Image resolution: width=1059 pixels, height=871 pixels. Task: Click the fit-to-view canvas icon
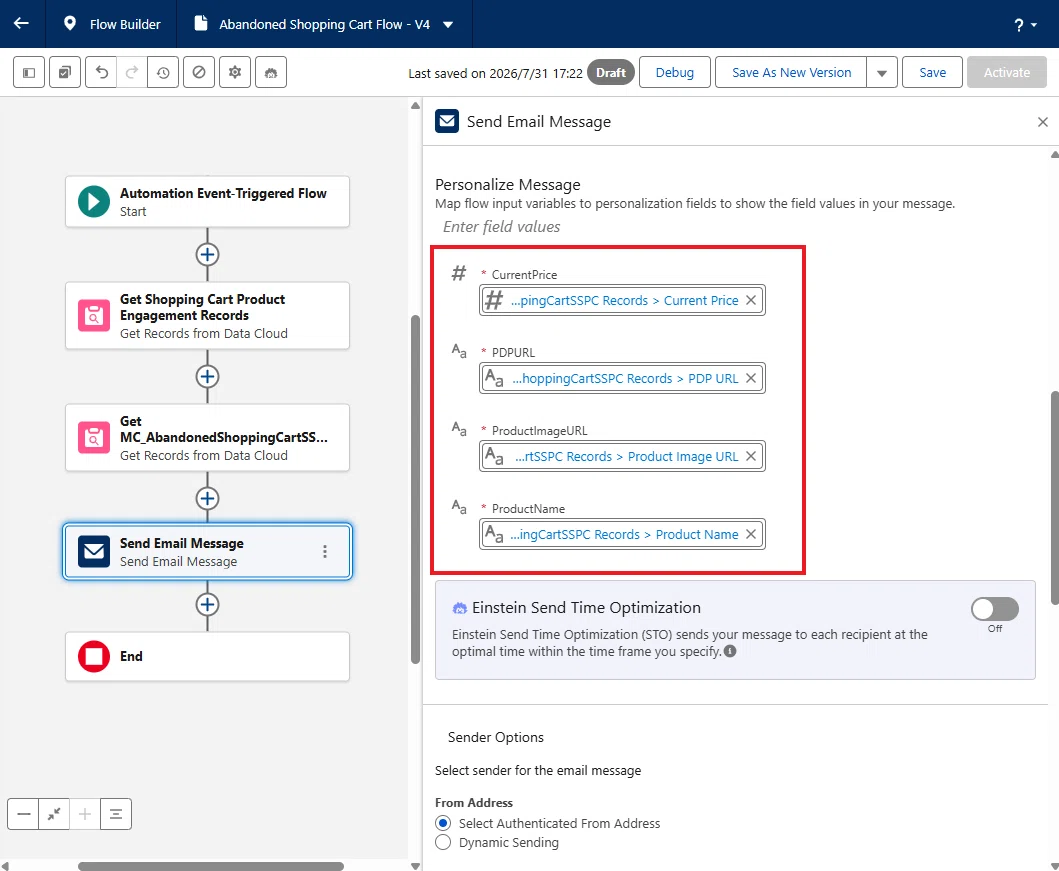54,814
